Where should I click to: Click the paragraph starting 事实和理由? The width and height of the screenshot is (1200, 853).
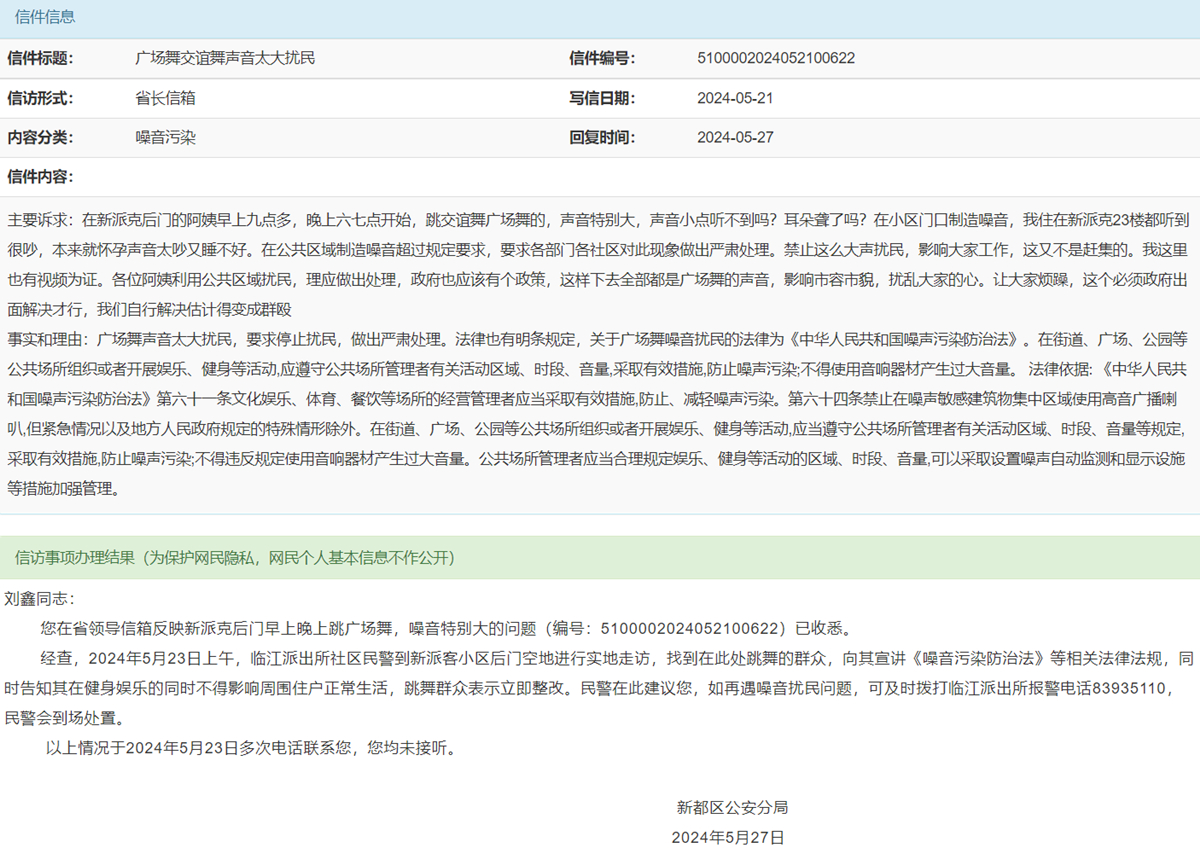pyautogui.click(x=600, y=414)
